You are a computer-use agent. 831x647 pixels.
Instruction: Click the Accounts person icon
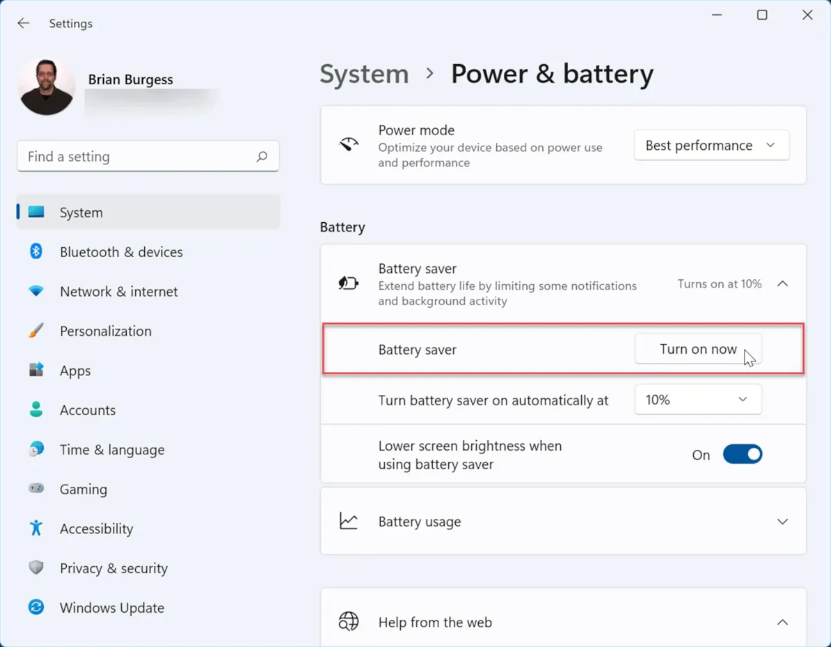click(36, 410)
